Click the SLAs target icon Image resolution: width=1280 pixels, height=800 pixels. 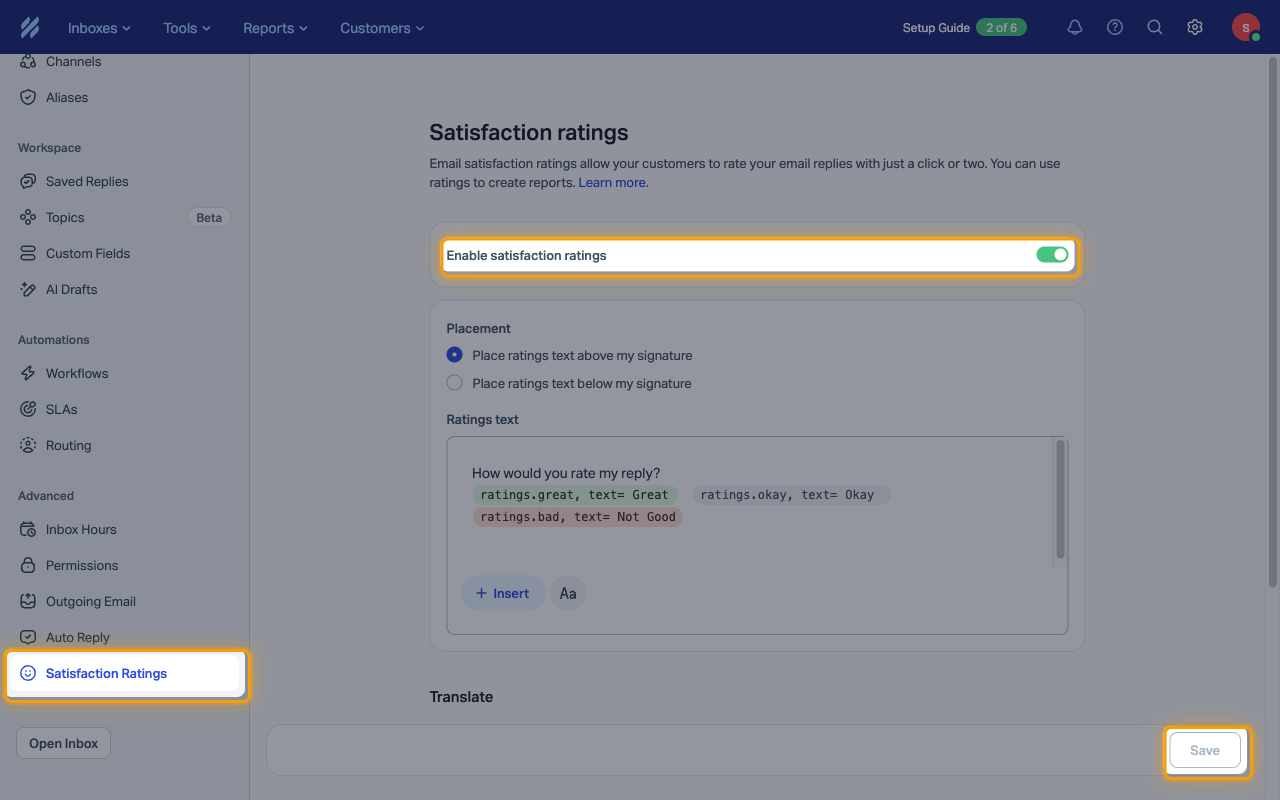click(28, 409)
